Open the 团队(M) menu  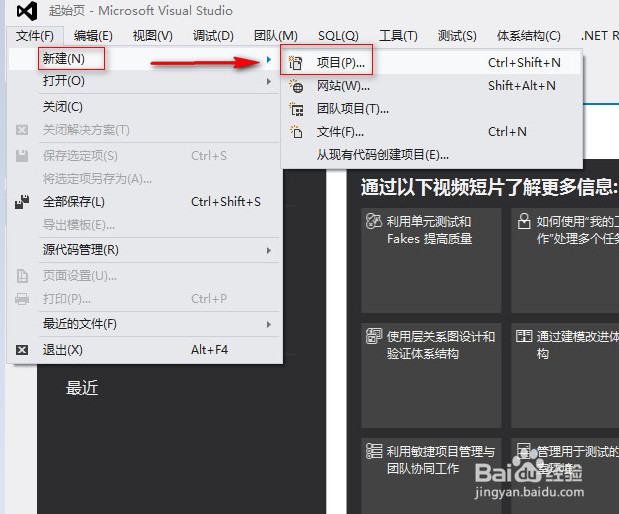point(276,36)
